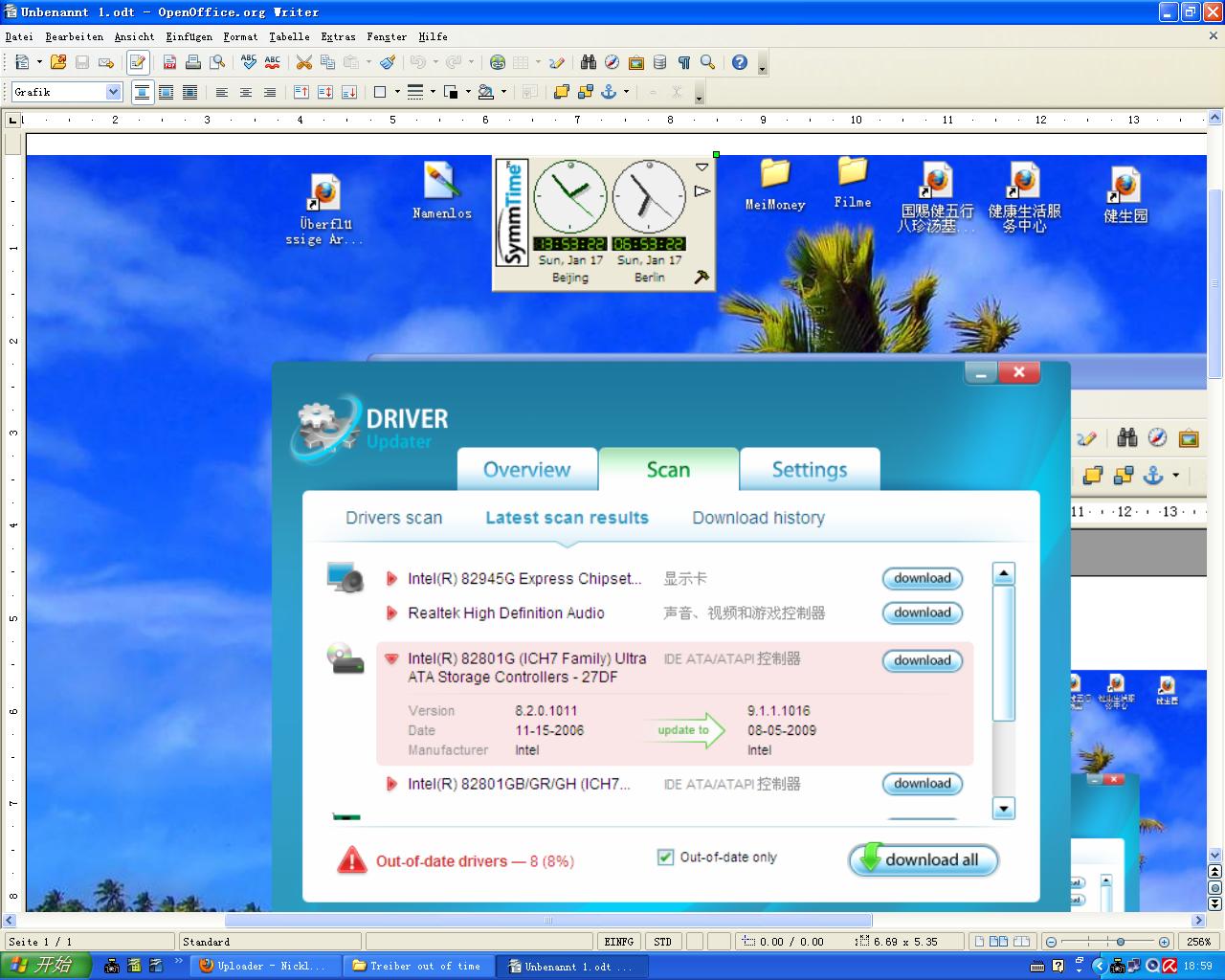
Task: Cut the selection with scissors icon
Action: [304, 62]
